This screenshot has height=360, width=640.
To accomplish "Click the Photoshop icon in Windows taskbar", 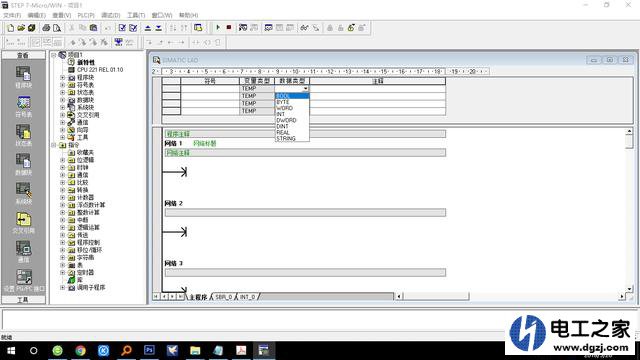I will pos(149,350).
